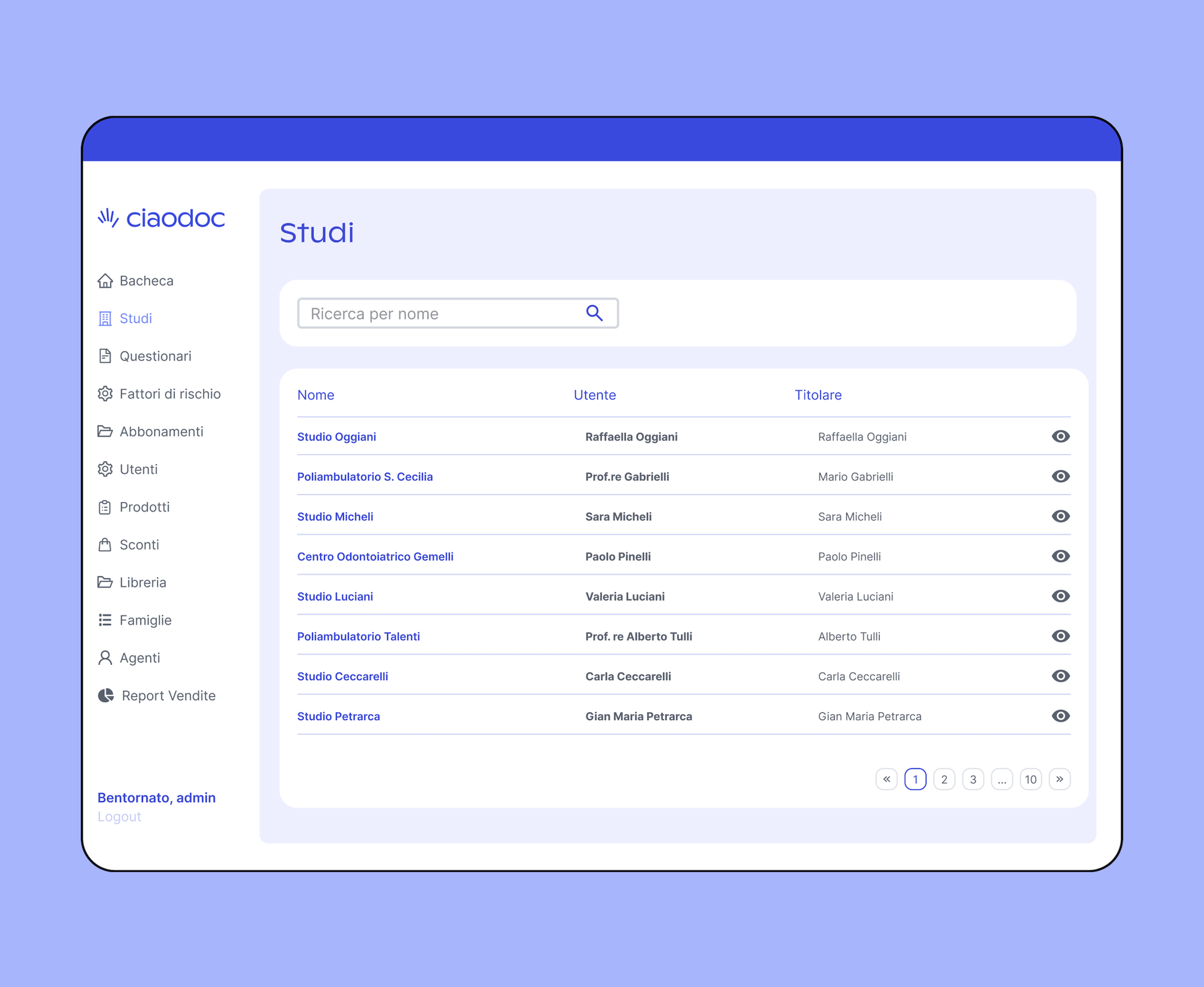
Task: Go to the next pages with »
Action: tap(1060, 779)
